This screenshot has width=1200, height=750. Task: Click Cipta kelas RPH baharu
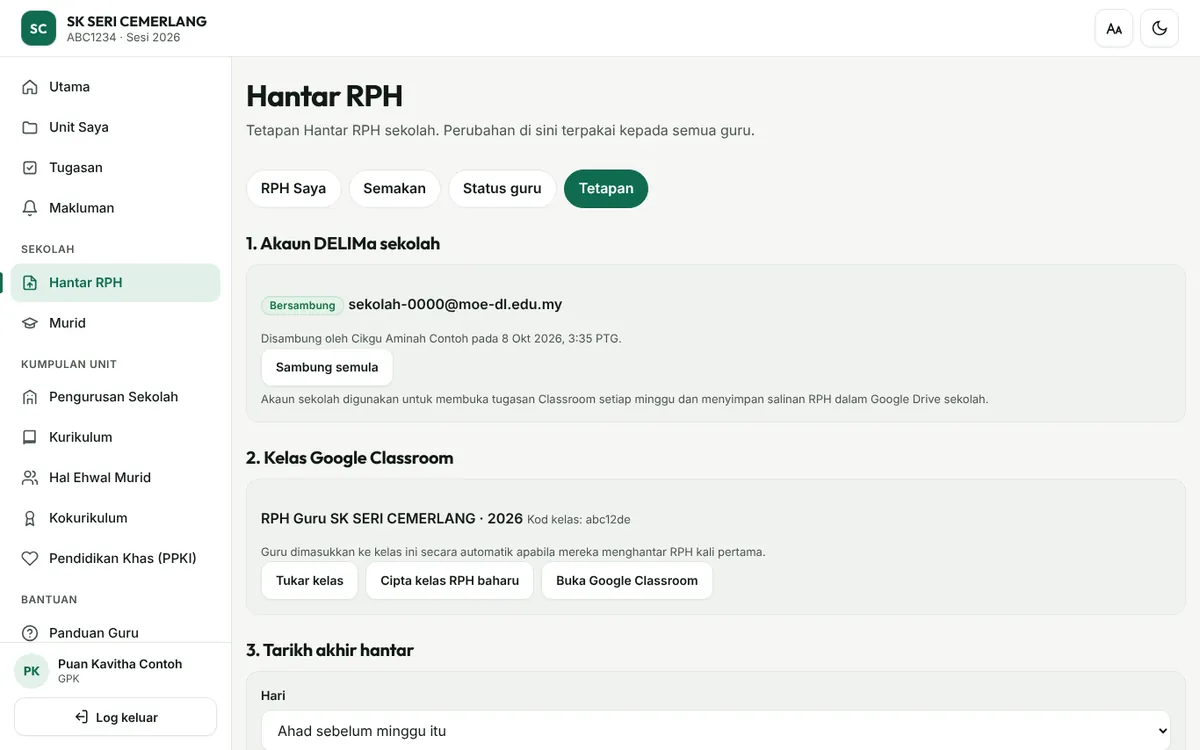(450, 581)
